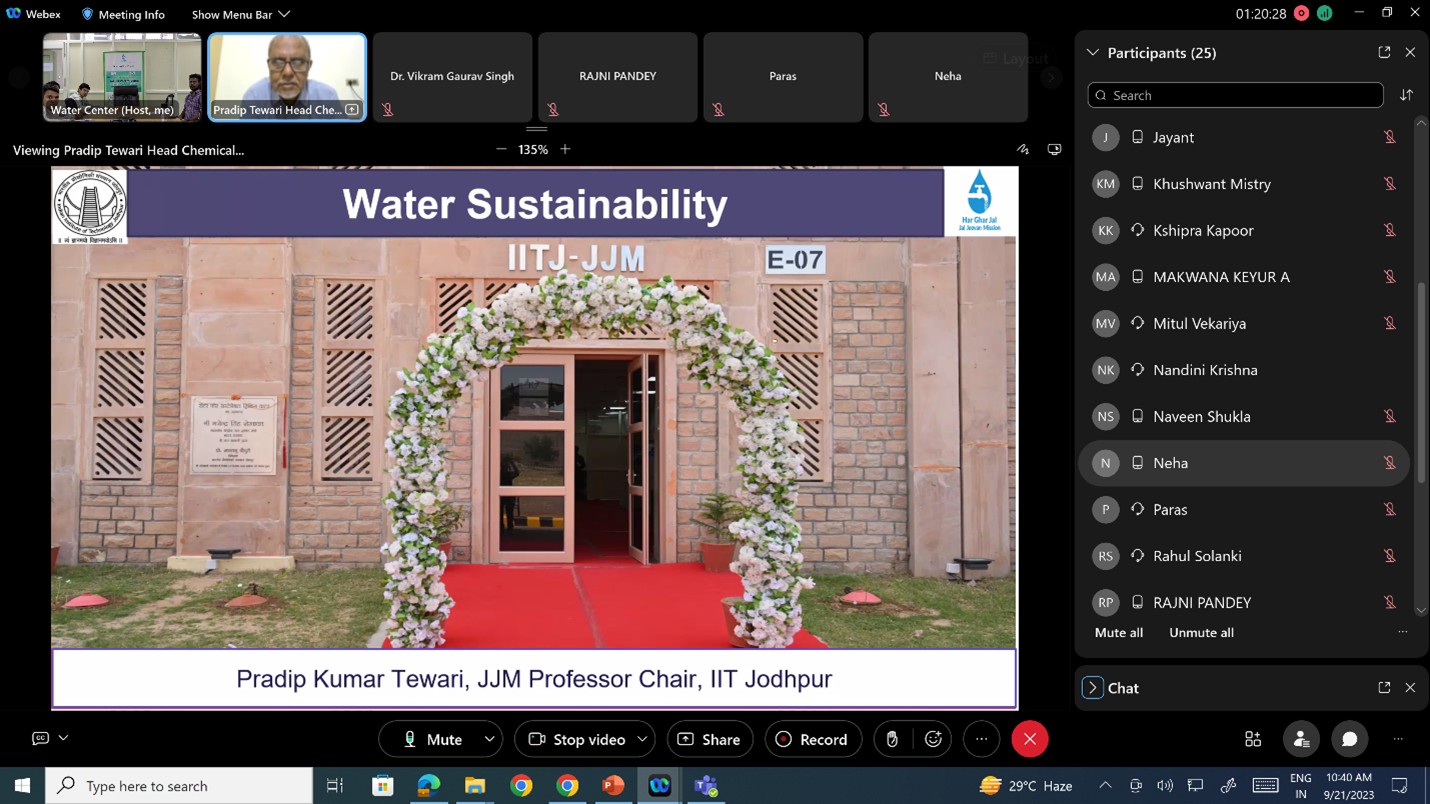Image resolution: width=1430 pixels, height=804 pixels.
Task: Click the Mute all button
Action: (1118, 632)
